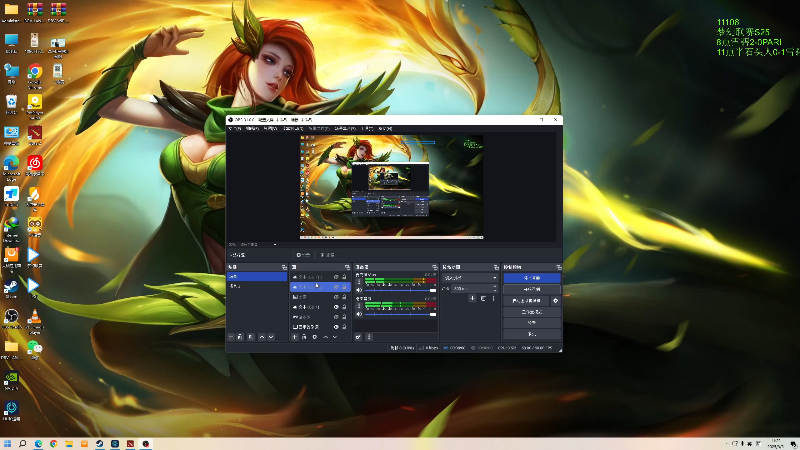800x450 pixels.
Task: Configure virtual camera with gear icon
Action: coord(556,301)
